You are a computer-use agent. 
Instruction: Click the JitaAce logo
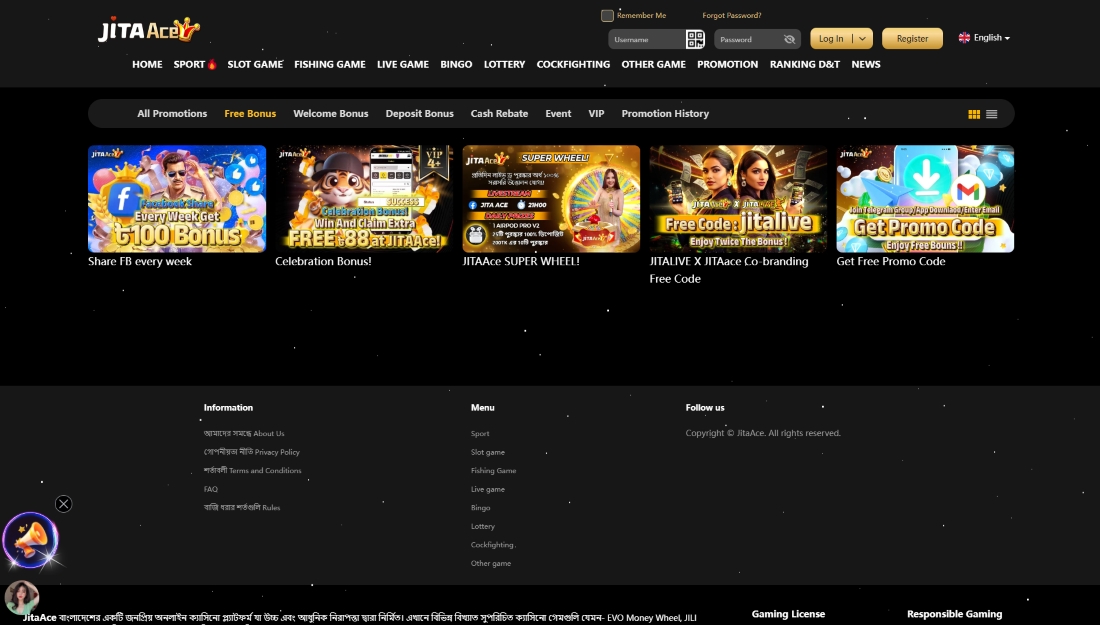click(x=149, y=29)
